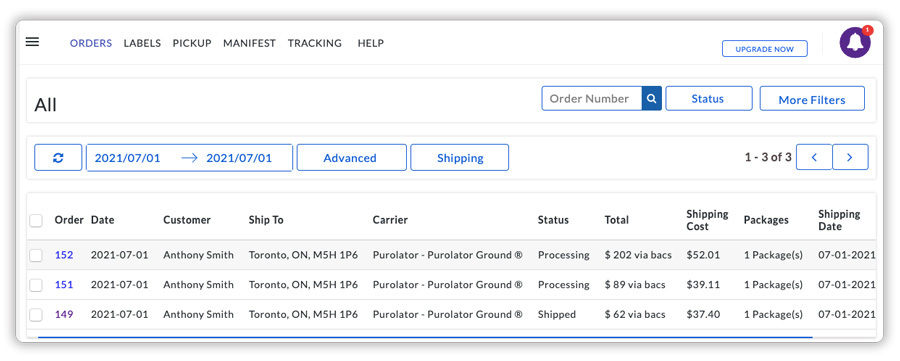Image resolution: width=900 pixels, height=361 pixels.
Task: Sort by the Order column header
Action: click(69, 220)
